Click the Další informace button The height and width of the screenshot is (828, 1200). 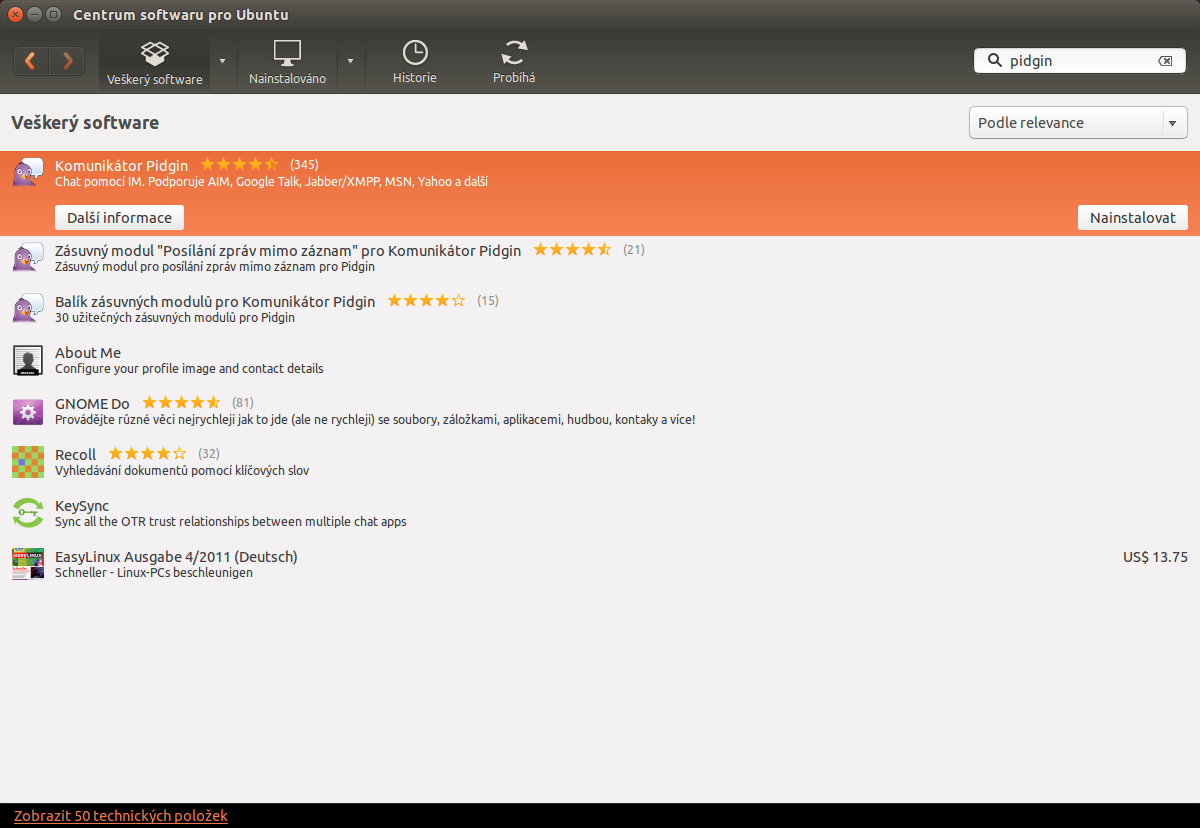119,218
